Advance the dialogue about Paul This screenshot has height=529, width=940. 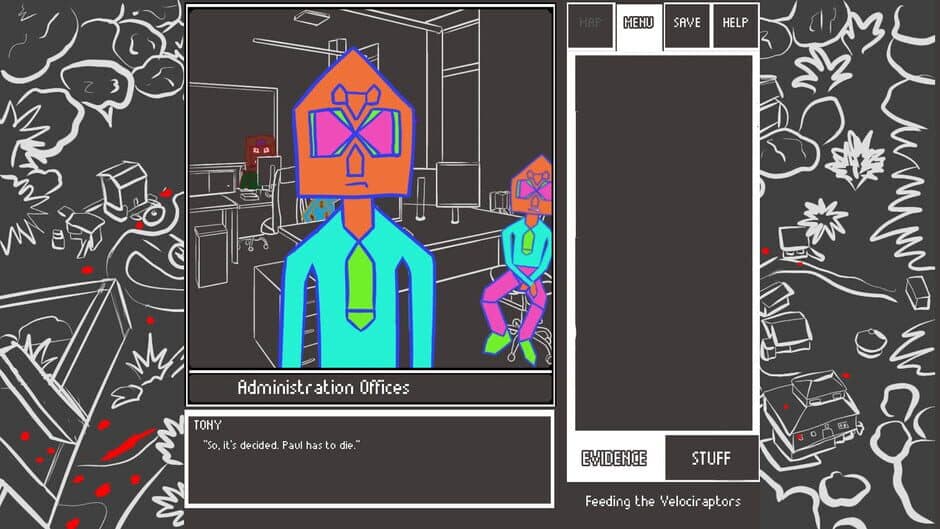tap(368, 458)
